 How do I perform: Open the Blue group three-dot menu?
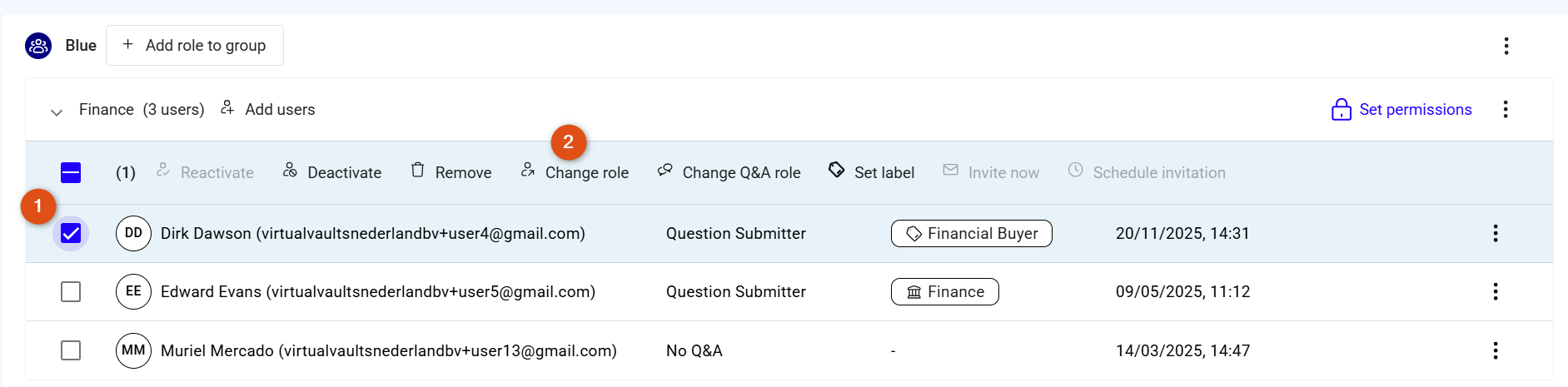coord(1506,46)
